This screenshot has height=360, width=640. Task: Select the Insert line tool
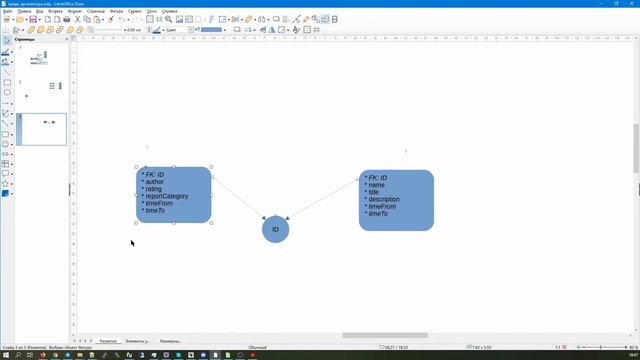pos(7,73)
